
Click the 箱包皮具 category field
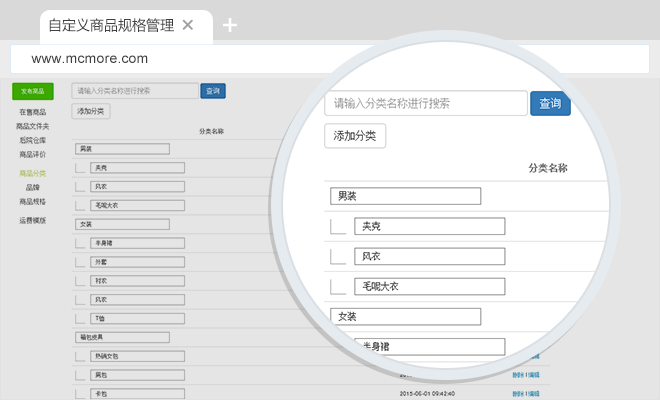pyautogui.click(x=121, y=337)
